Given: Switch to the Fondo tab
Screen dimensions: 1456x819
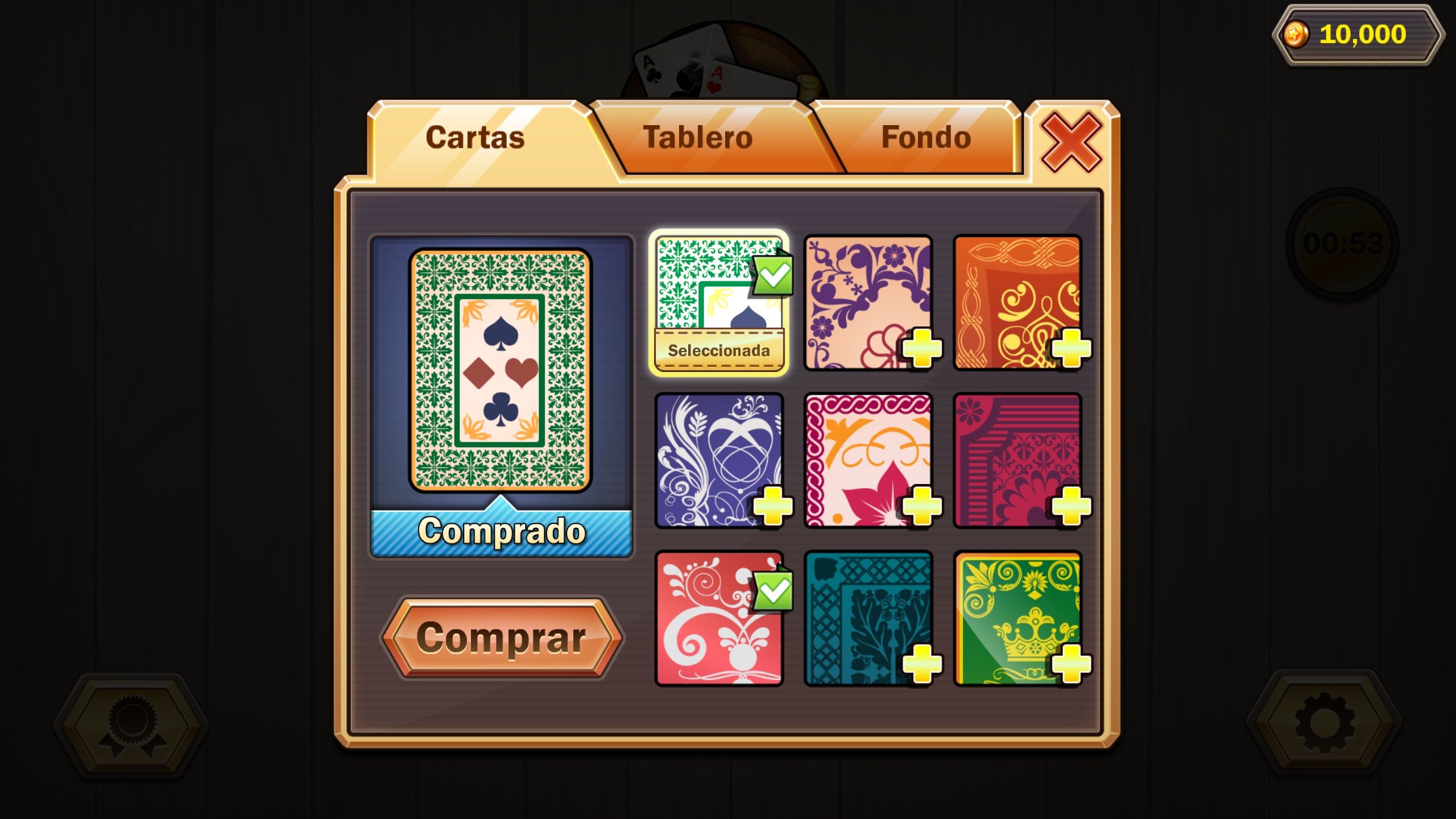Looking at the screenshot, I should pos(926,138).
